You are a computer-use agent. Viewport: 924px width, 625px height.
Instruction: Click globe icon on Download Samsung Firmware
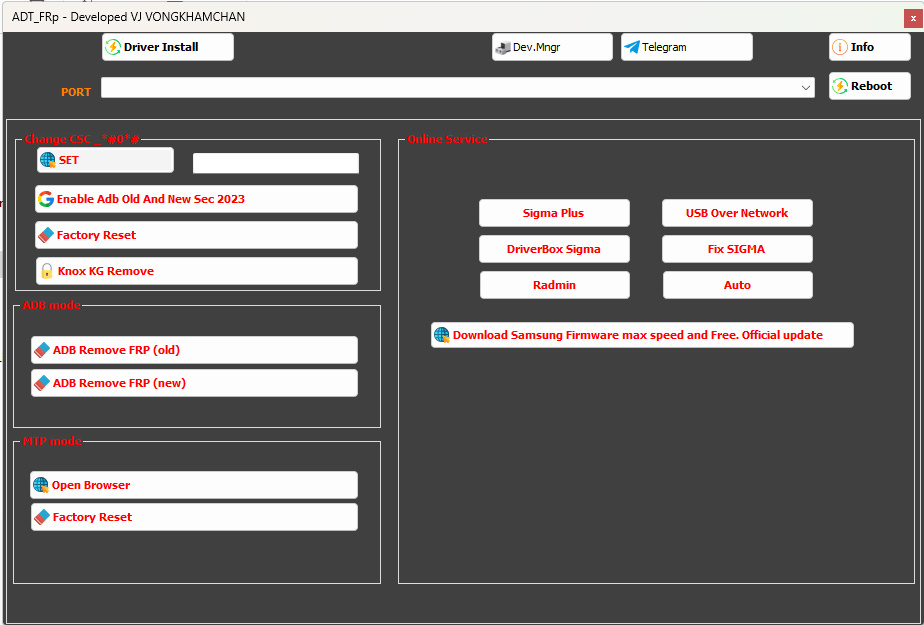pos(442,335)
